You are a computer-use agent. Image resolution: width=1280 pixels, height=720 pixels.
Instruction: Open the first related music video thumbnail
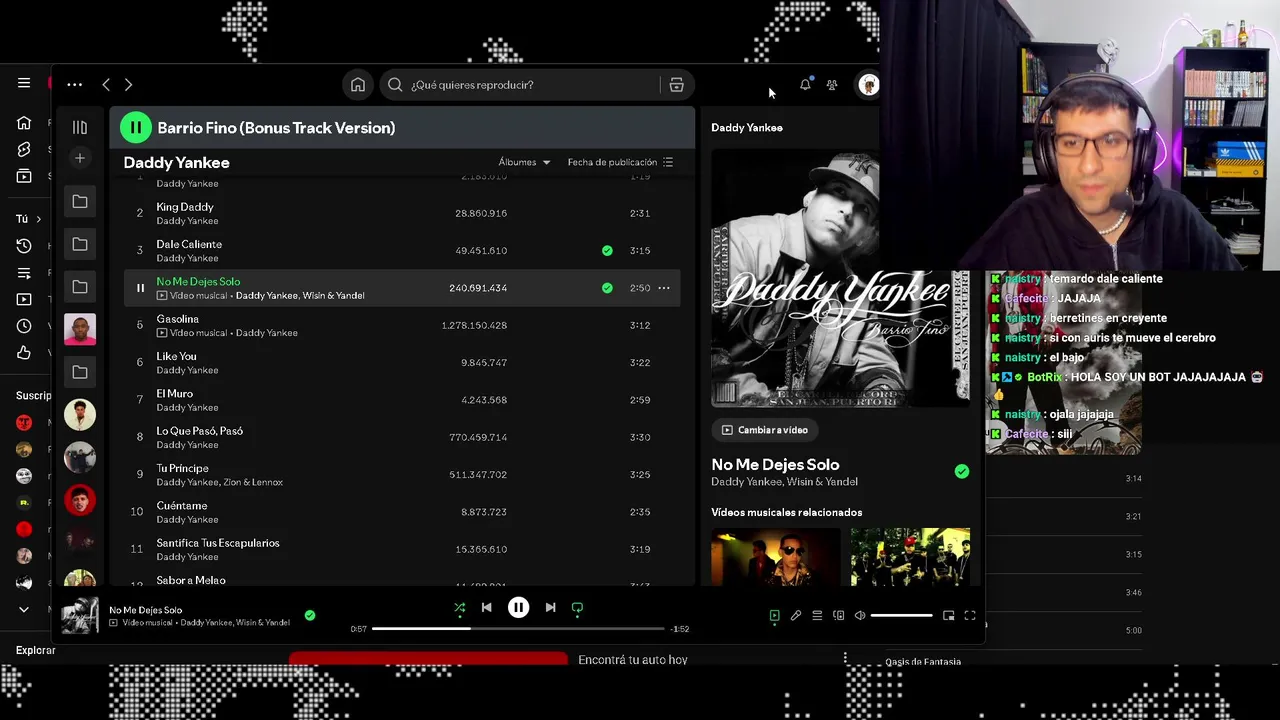[776, 557]
